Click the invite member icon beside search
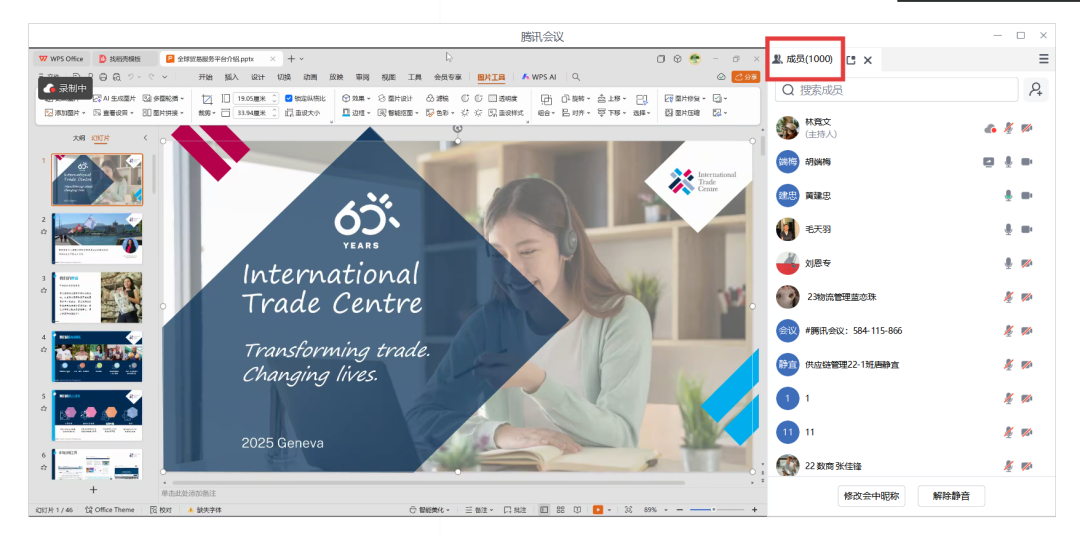Viewport: 1080px width, 538px height. tap(1035, 90)
